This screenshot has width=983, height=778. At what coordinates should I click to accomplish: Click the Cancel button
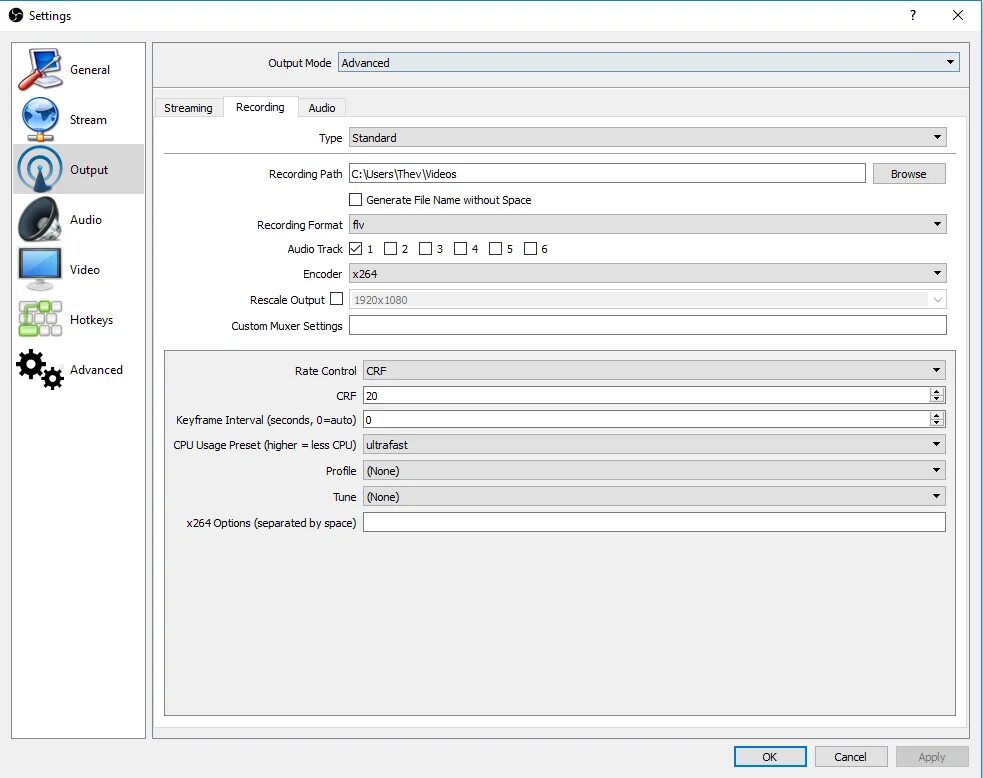point(850,757)
